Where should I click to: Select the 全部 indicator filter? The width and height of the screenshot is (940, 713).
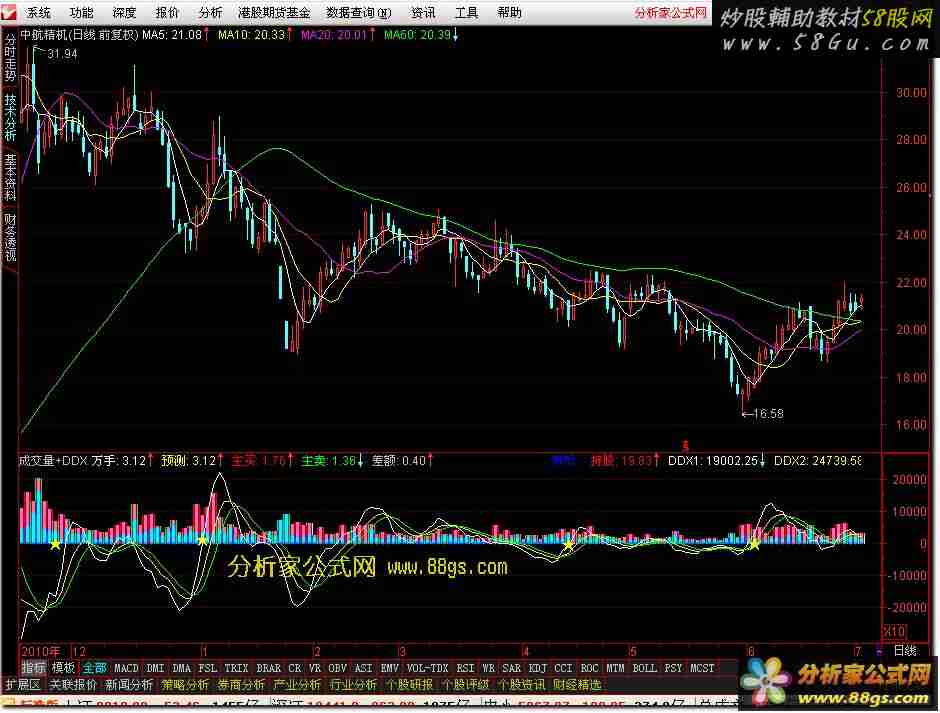coord(94,667)
